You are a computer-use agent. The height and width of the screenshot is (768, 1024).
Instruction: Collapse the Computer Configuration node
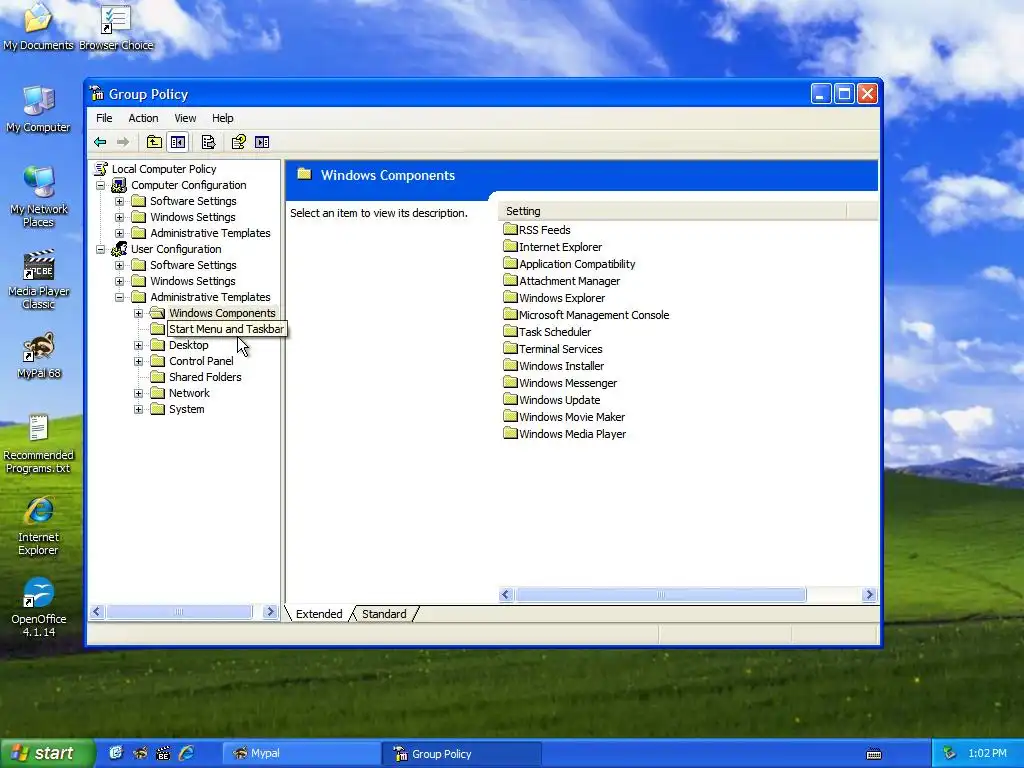(x=101, y=185)
